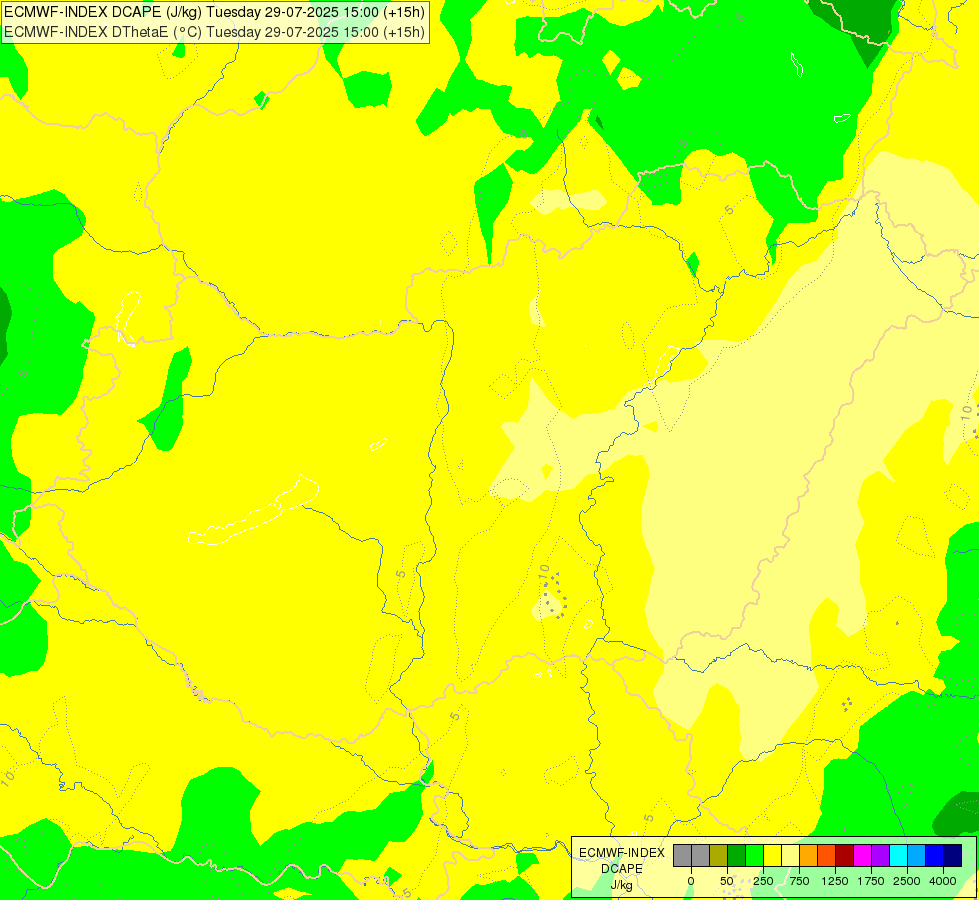Click the ECMWF-INDEX label in the legend
The height and width of the screenshot is (900, 979).
click(x=622, y=853)
